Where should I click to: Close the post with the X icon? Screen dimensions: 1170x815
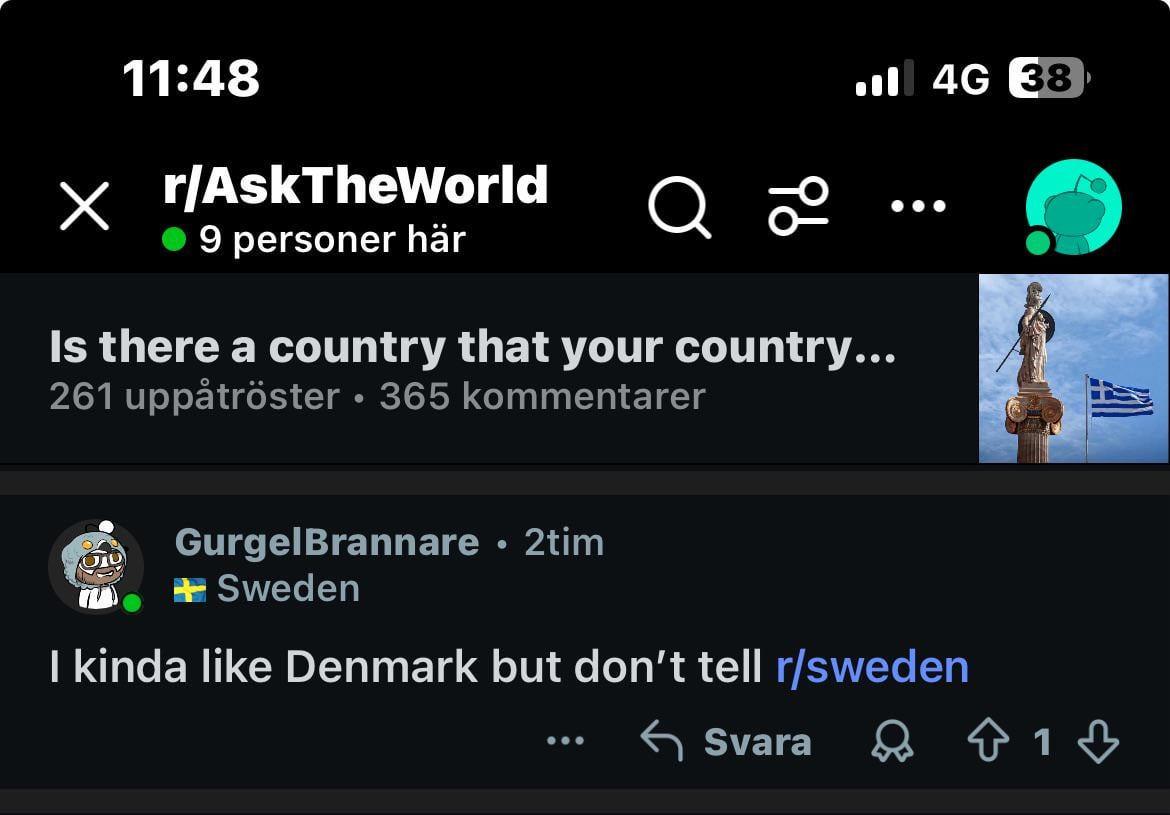pos(85,208)
